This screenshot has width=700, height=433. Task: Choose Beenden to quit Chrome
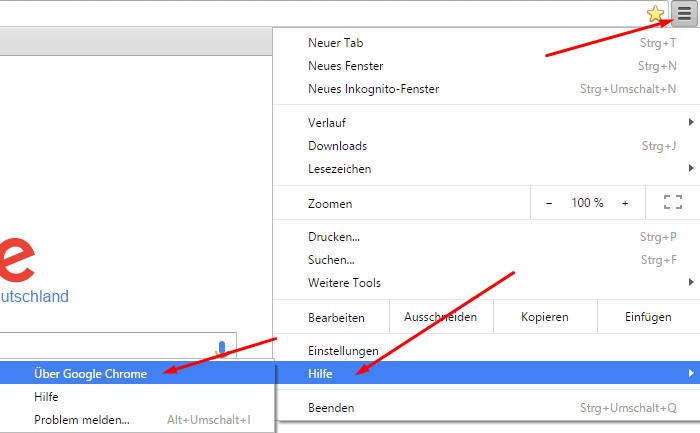pyautogui.click(x=487, y=408)
